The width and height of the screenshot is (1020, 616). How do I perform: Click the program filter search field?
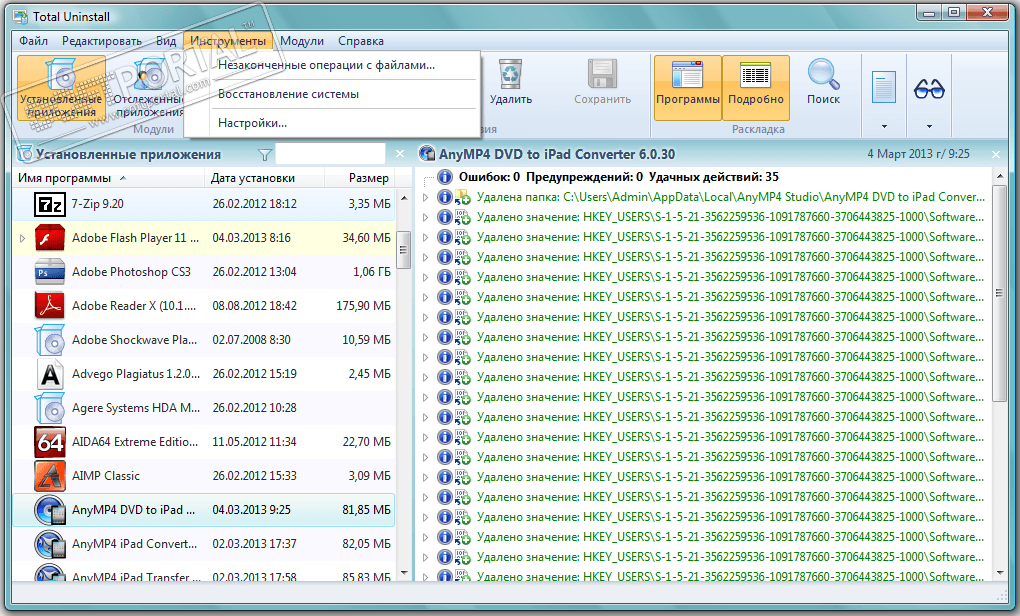pyautogui.click(x=330, y=154)
